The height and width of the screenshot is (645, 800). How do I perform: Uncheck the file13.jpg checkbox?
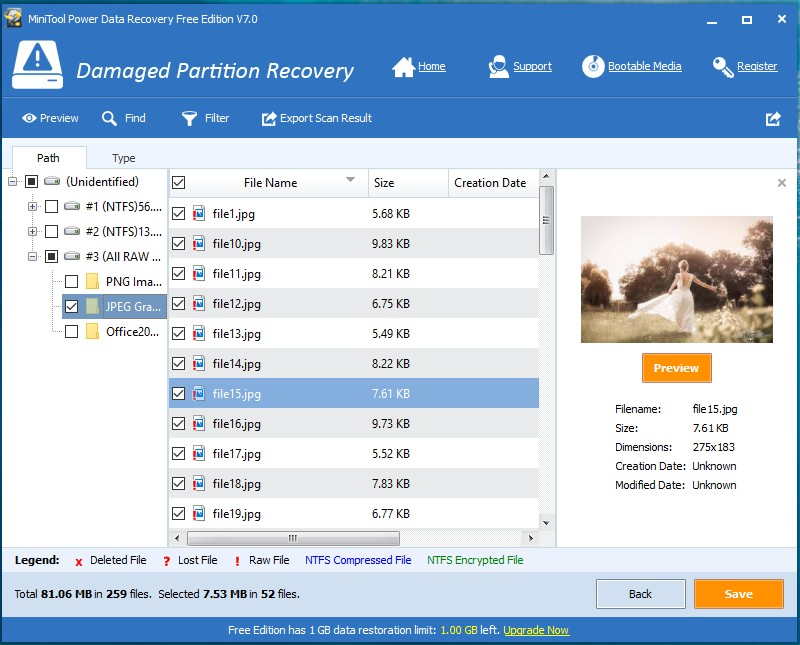point(179,333)
